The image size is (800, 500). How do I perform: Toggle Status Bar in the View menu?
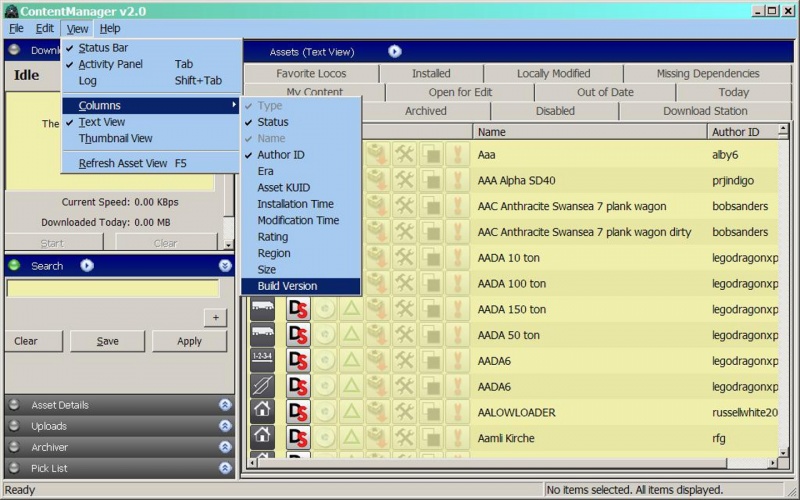coord(151,48)
